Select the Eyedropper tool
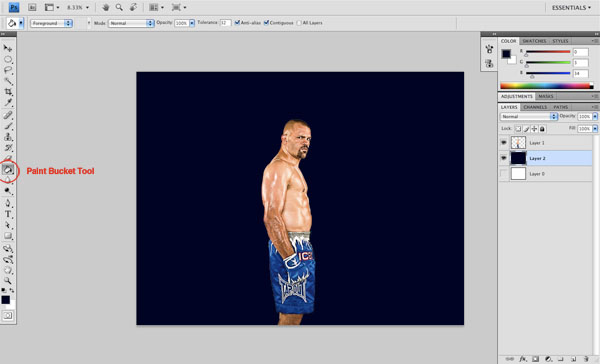 [8, 102]
